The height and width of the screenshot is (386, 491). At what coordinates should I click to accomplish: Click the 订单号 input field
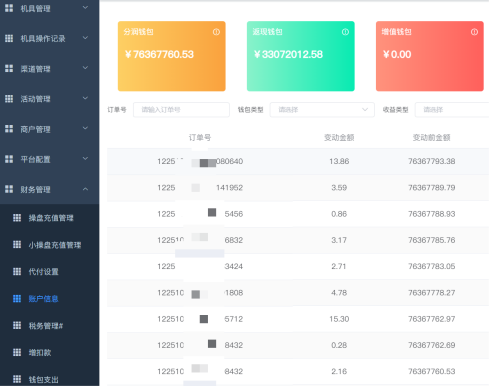181,110
